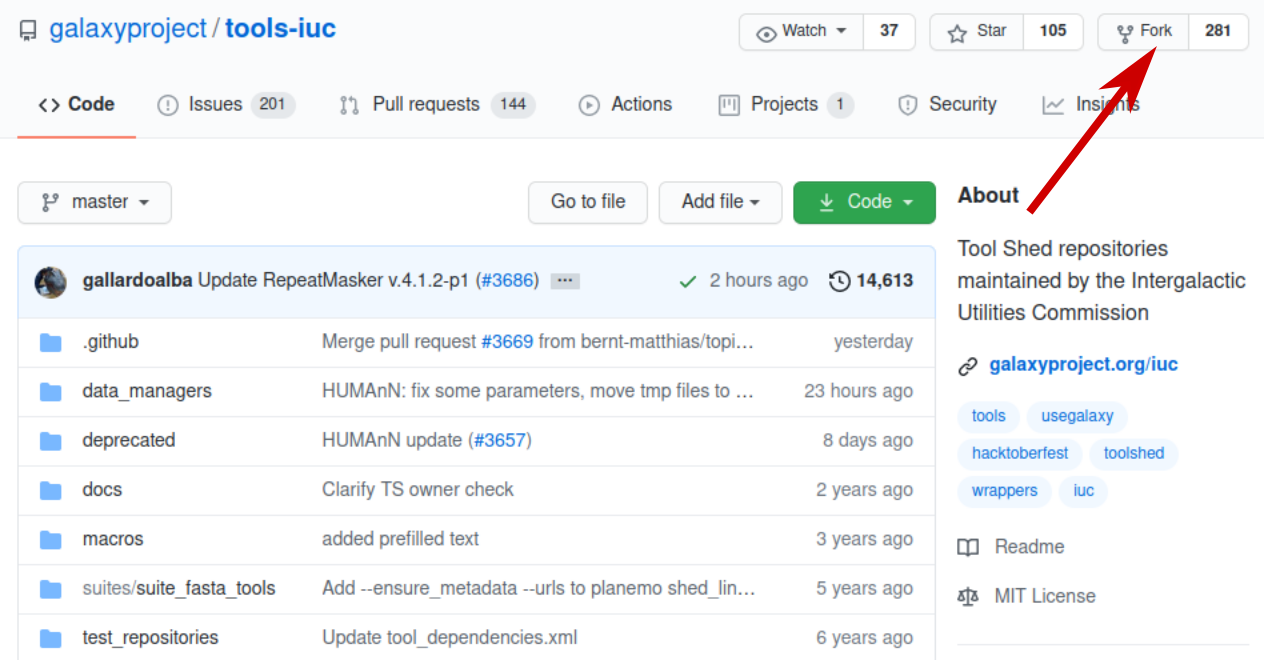Open the master branch dropdown
The width and height of the screenshot is (1264, 660).
click(95, 202)
